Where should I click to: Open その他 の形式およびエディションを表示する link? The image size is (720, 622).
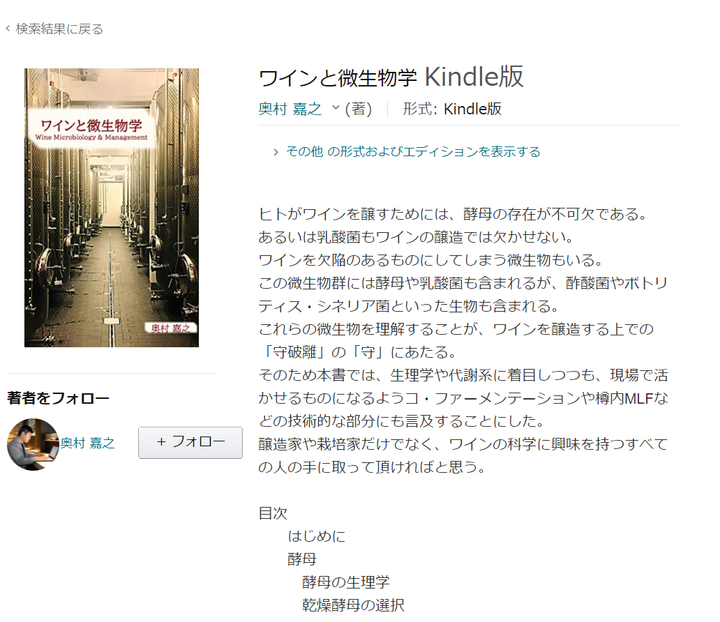413,151
